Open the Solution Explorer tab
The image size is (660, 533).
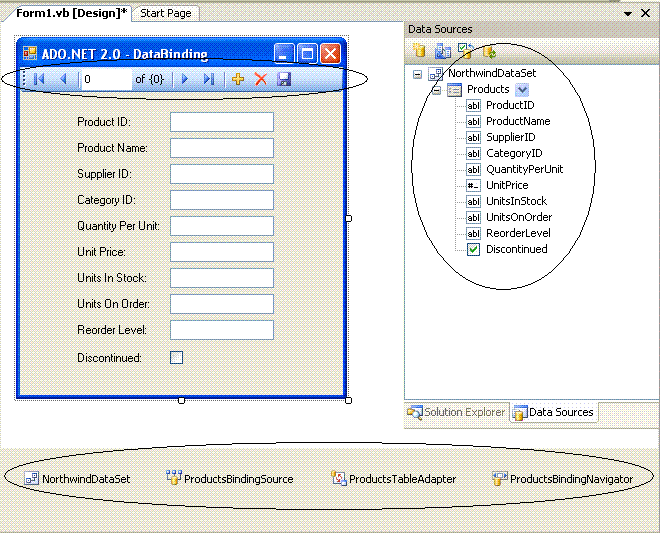(x=456, y=412)
